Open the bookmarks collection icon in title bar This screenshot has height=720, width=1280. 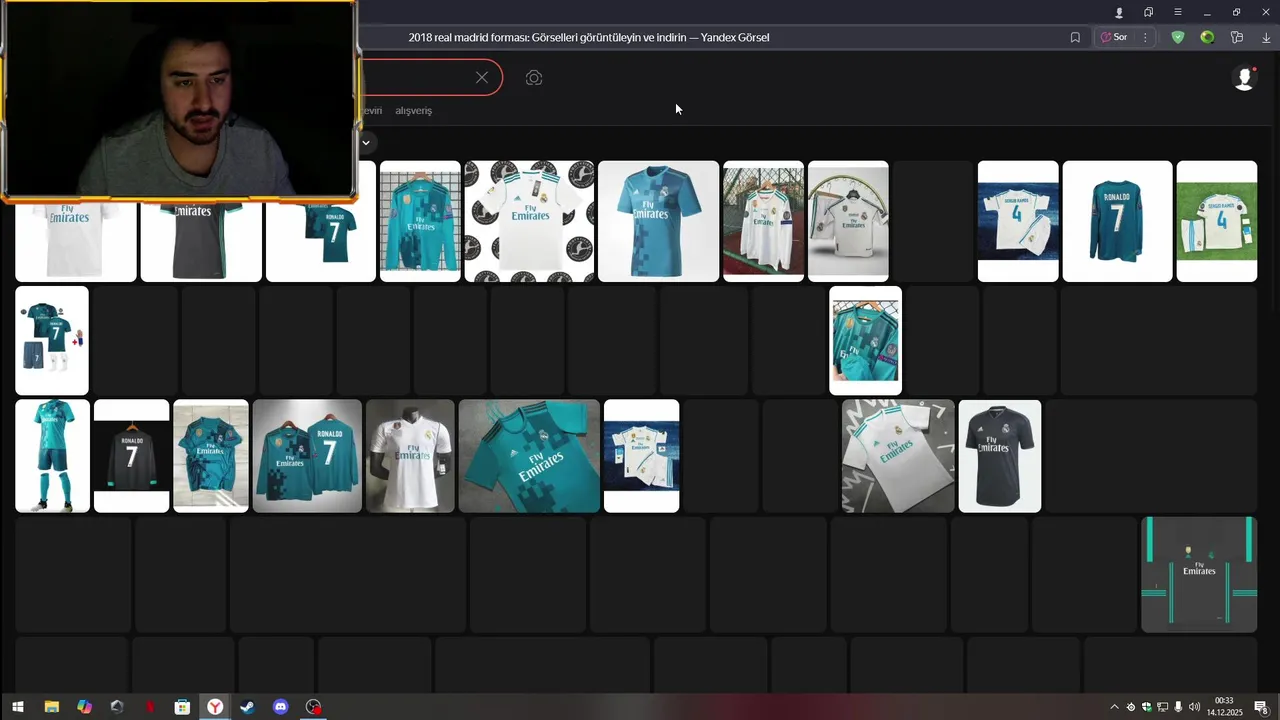[x=1148, y=12]
